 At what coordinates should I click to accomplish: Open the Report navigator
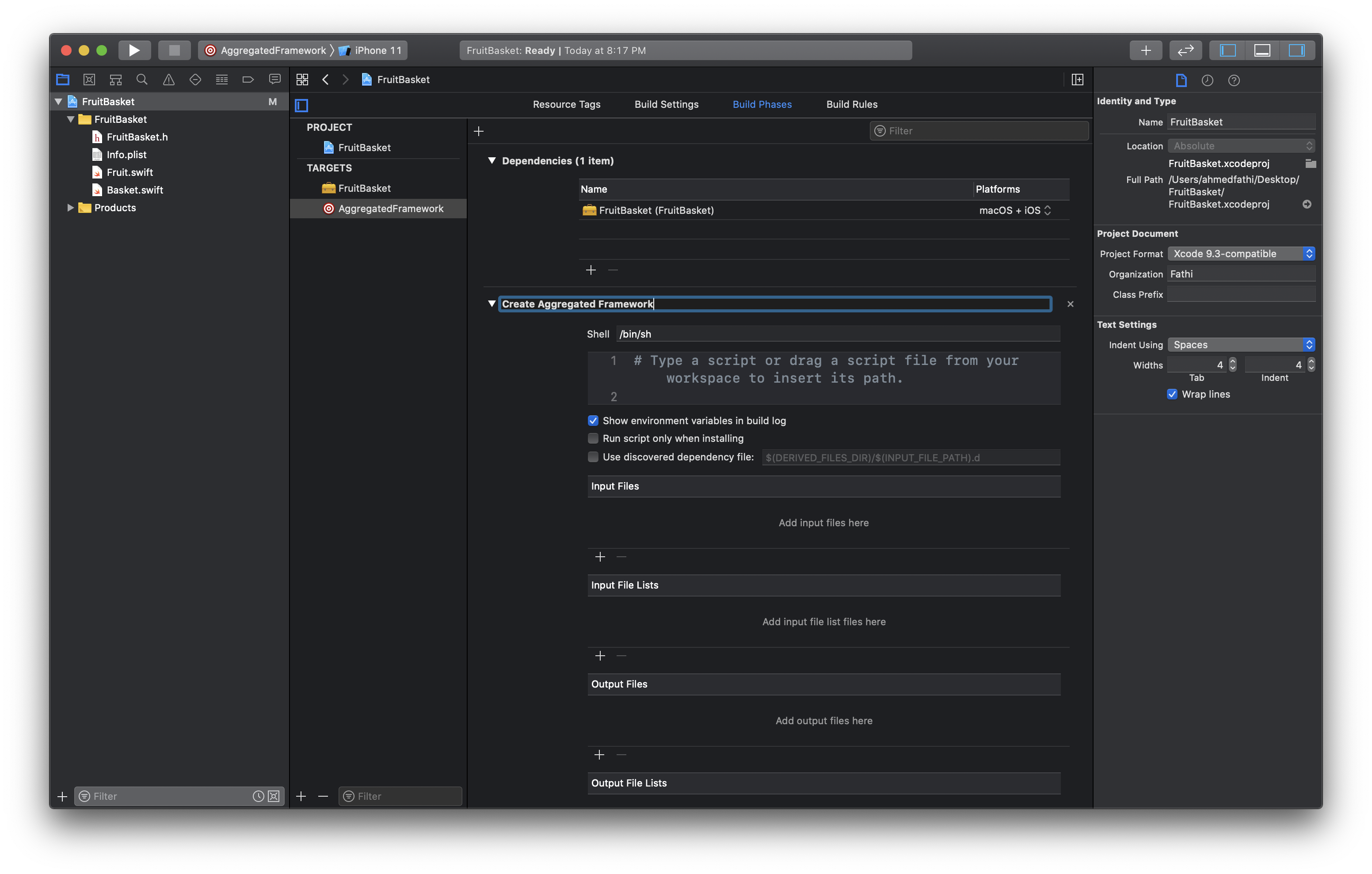[274, 79]
